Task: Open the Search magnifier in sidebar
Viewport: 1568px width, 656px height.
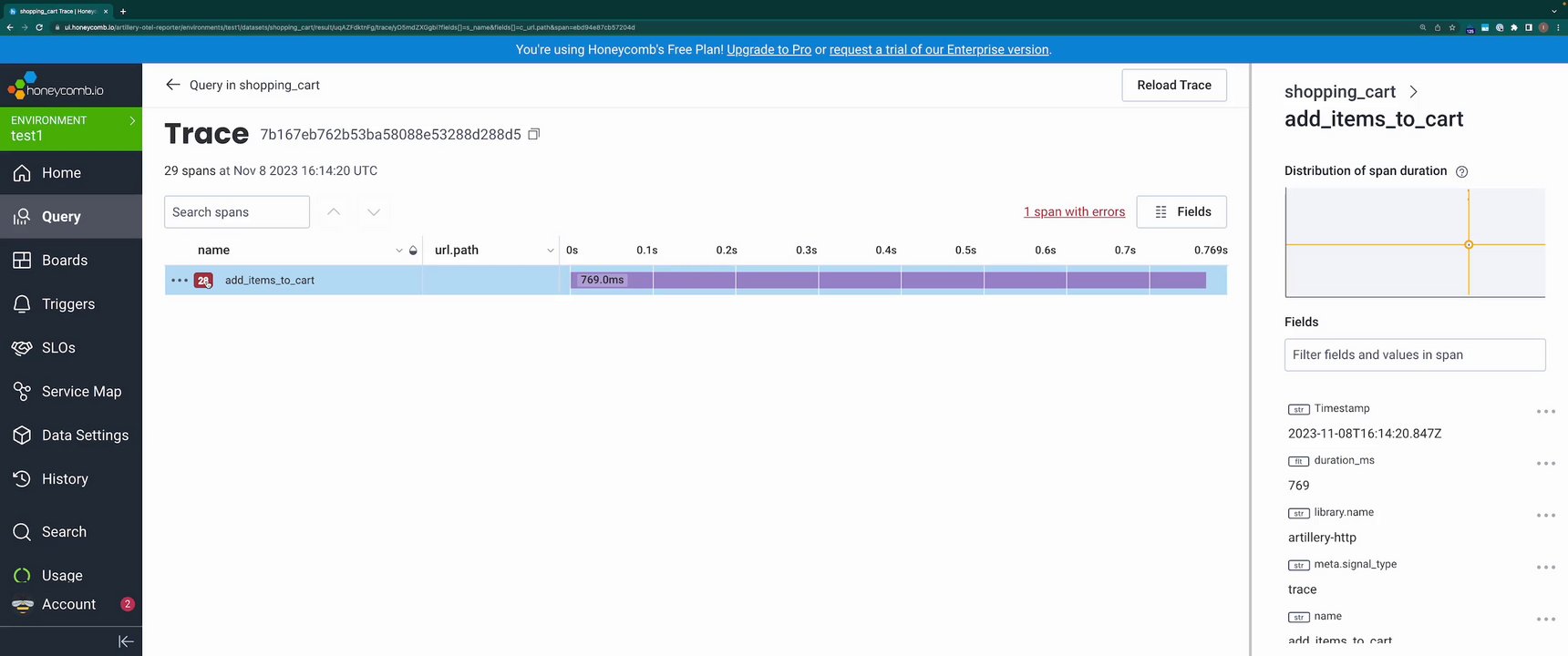Action: click(x=23, y=532)
